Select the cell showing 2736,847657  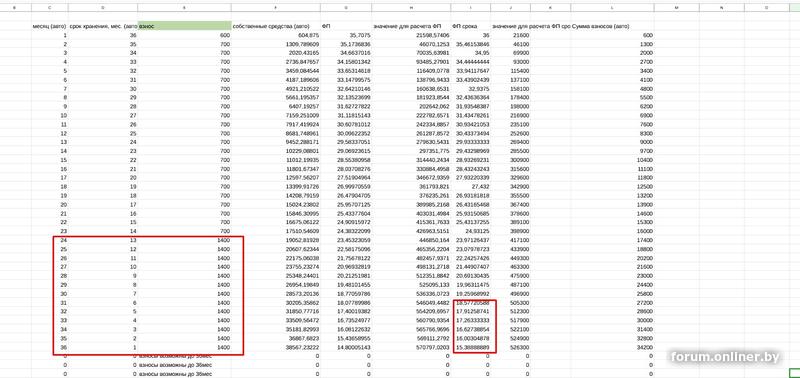pyautogui.click(x=276, y=62)
